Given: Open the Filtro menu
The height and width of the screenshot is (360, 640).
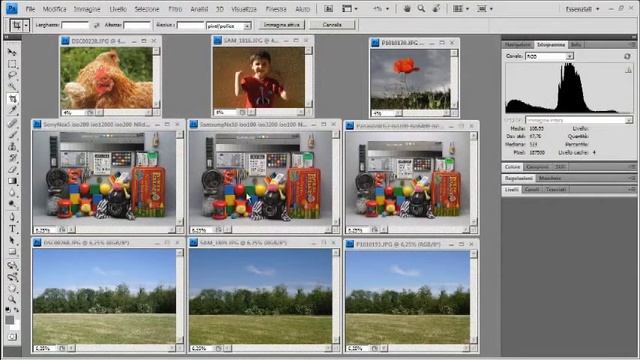Looking at the screenshot, I should click(x=175, y=9).
